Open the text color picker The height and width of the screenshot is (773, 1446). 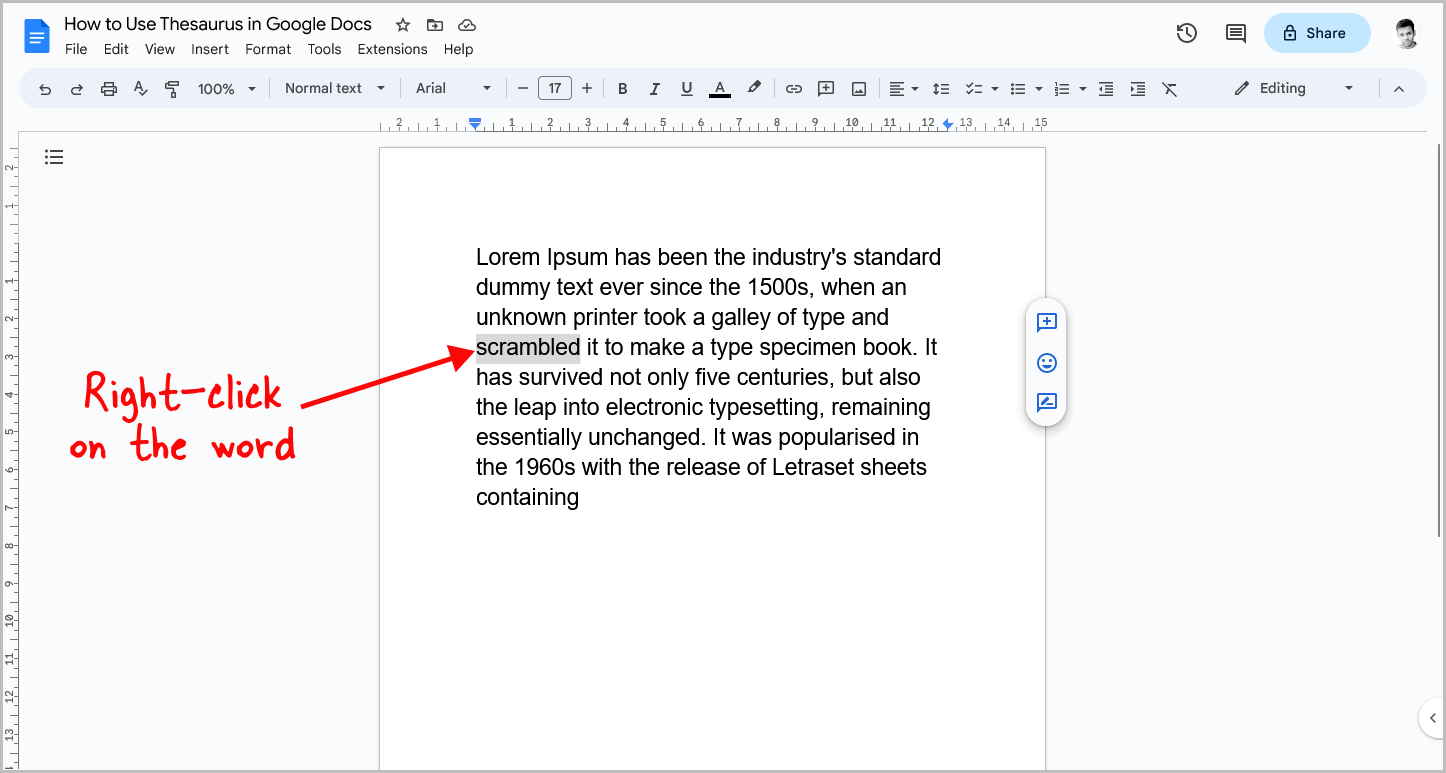tap(719, 88)
